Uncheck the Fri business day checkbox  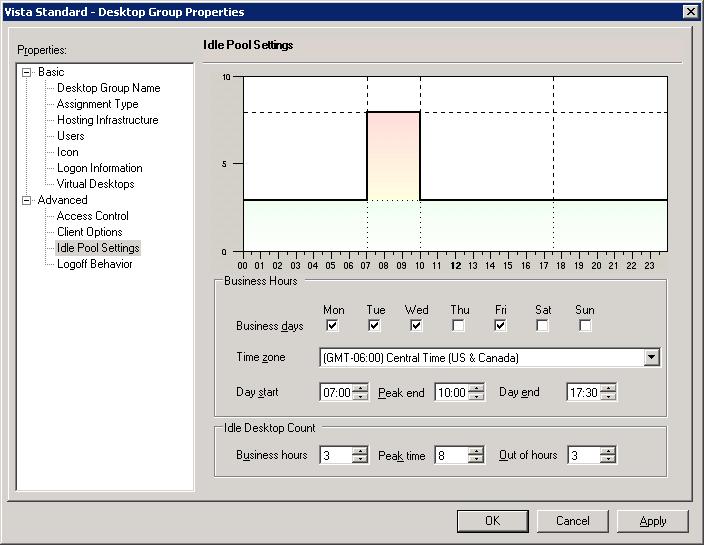coord(501,326)
